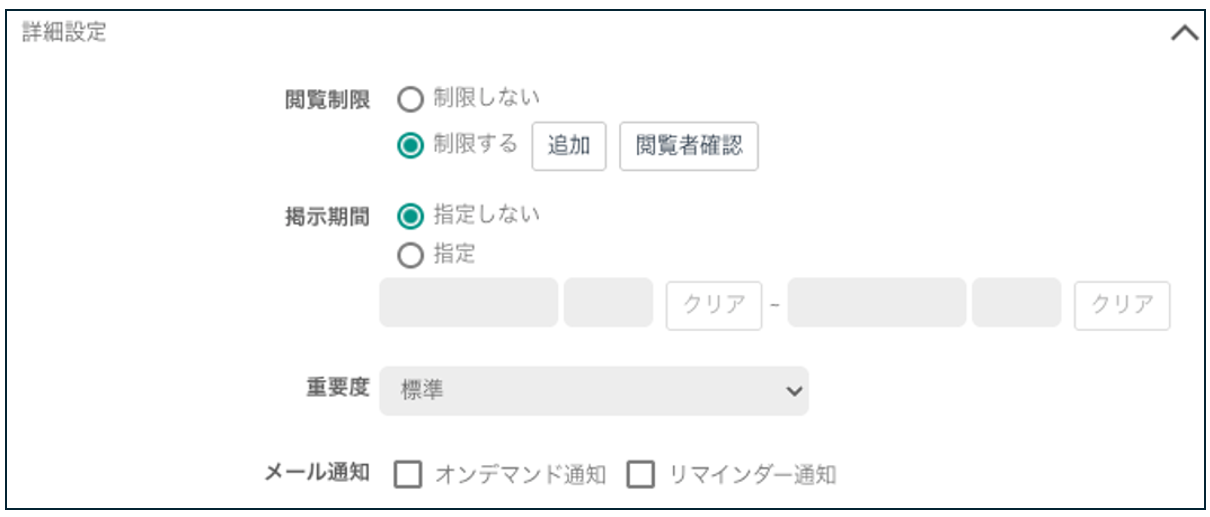Choose 指定しない for 掲示期間
The height and width of the screenshot is (517, 1210).
[x=411, y=216]
